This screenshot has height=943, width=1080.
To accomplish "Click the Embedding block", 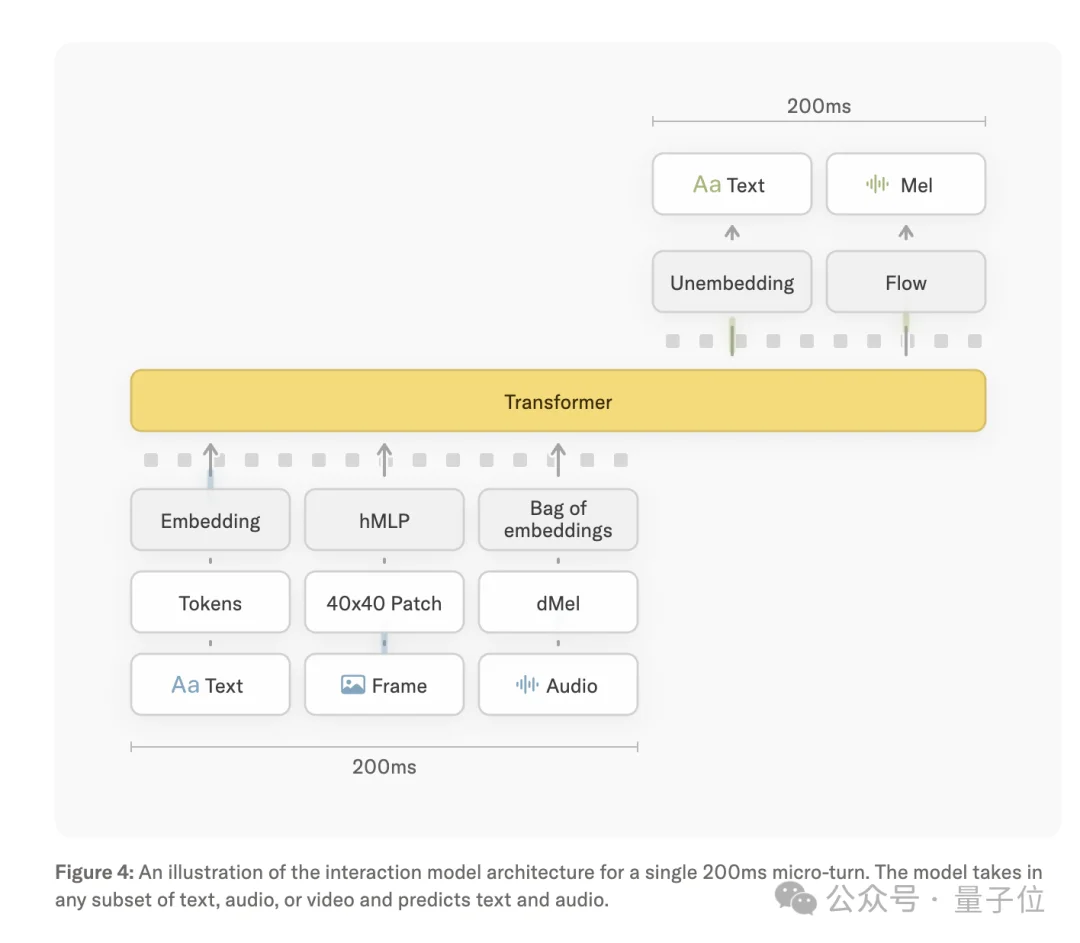I will tap(210, 520).
